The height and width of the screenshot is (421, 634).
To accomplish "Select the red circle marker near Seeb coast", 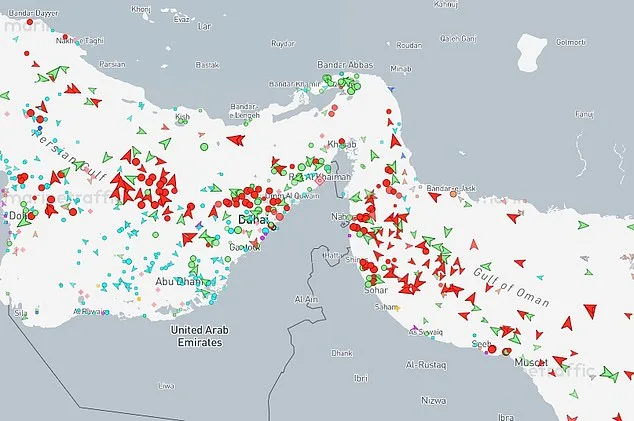I will click(x=491, y=349).
